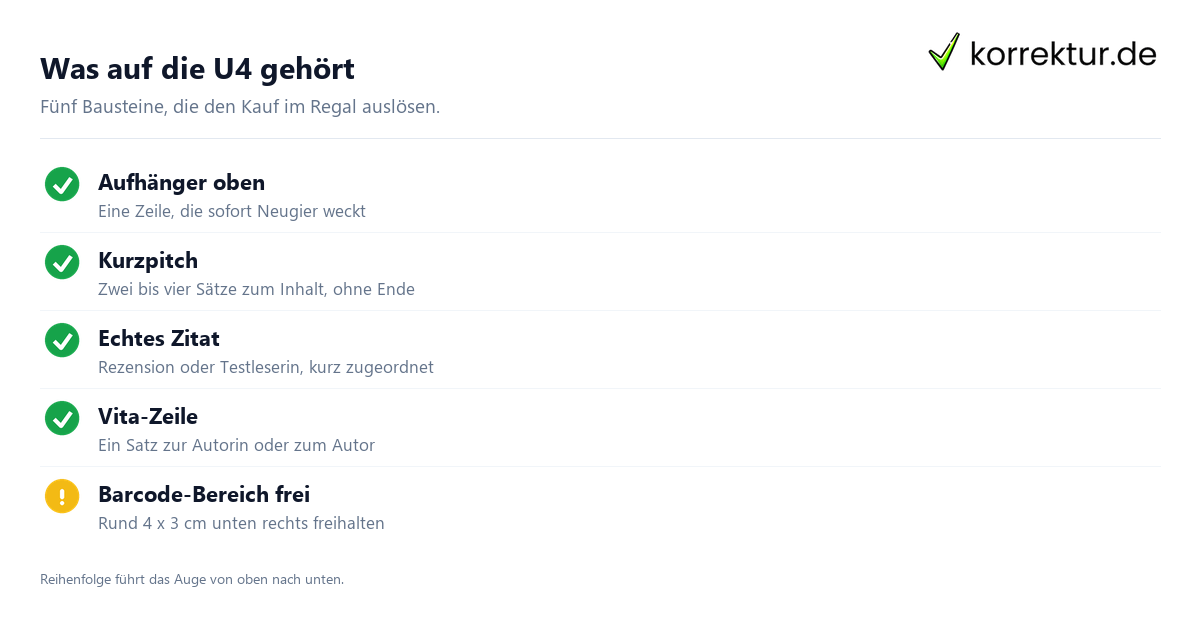Viewport: 1200px width, 630px height.
Task: Click description 'Rund 4 x 3 cm unten rechts'
Action: click(241, 524)
